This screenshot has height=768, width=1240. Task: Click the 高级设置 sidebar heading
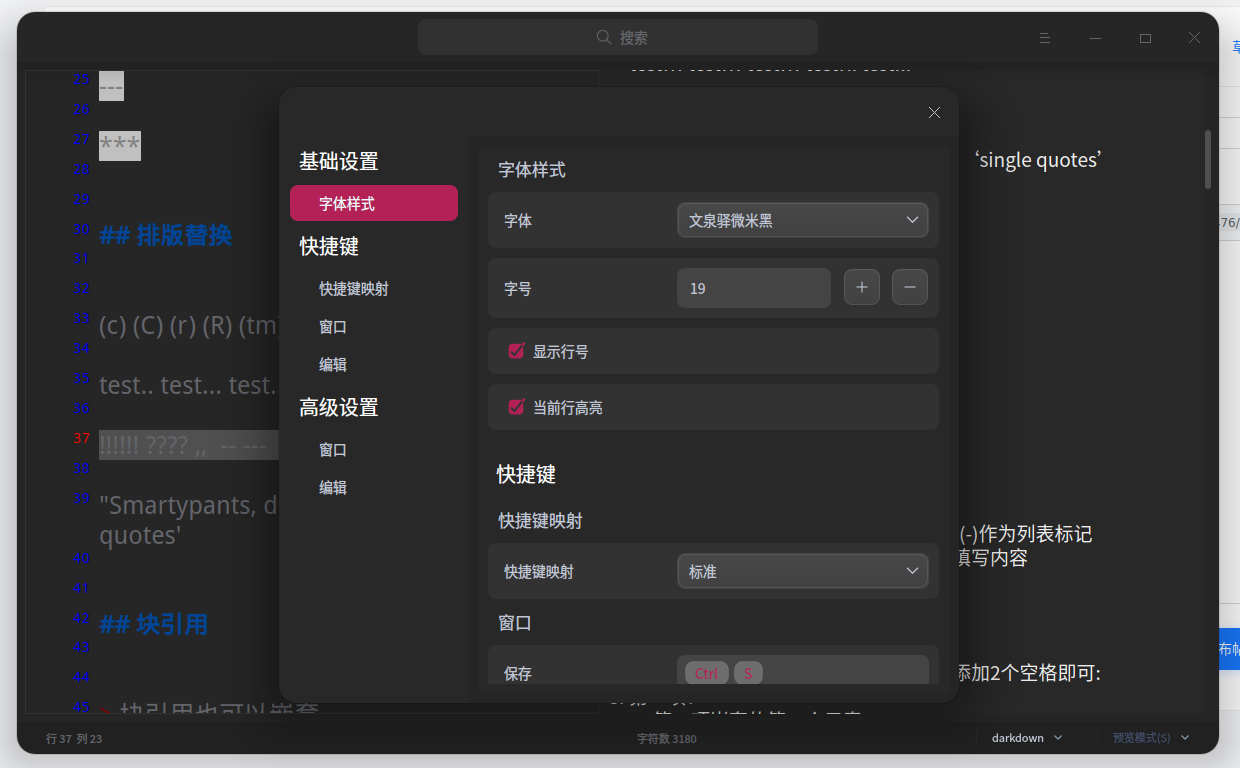click(x=339, y=407)
